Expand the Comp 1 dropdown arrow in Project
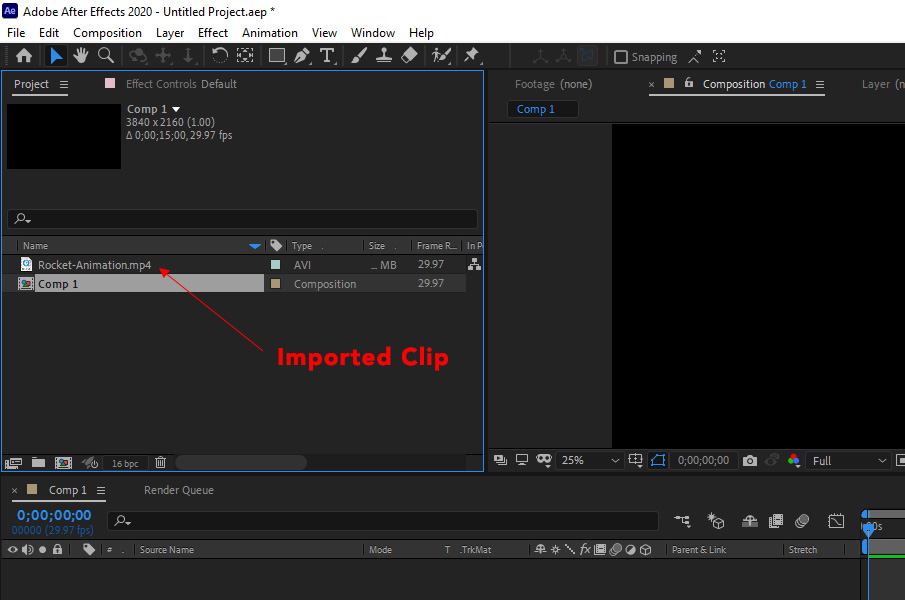 (x=177, y=109)
